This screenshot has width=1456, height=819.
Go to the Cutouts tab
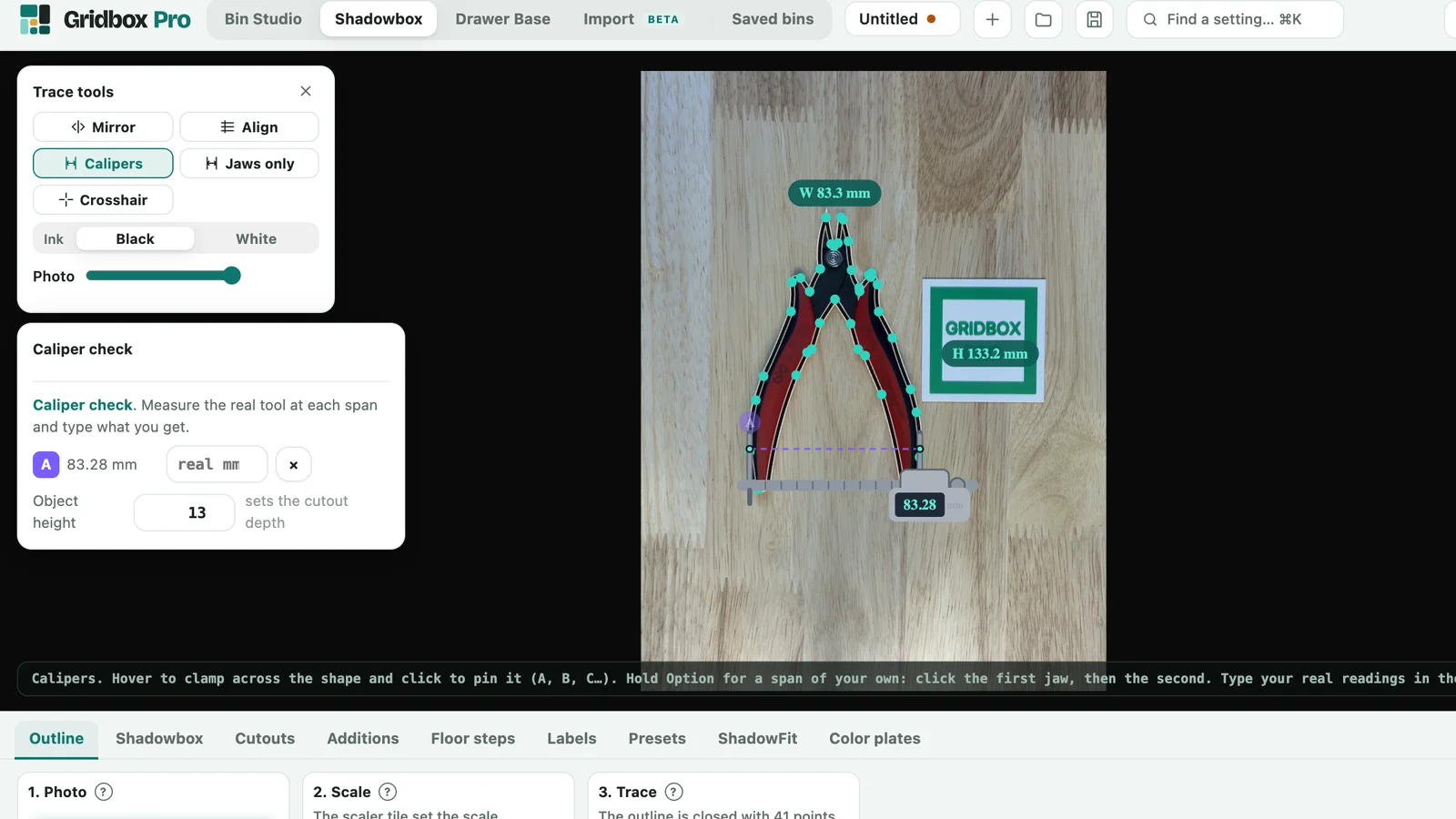(x=265, y=738)
